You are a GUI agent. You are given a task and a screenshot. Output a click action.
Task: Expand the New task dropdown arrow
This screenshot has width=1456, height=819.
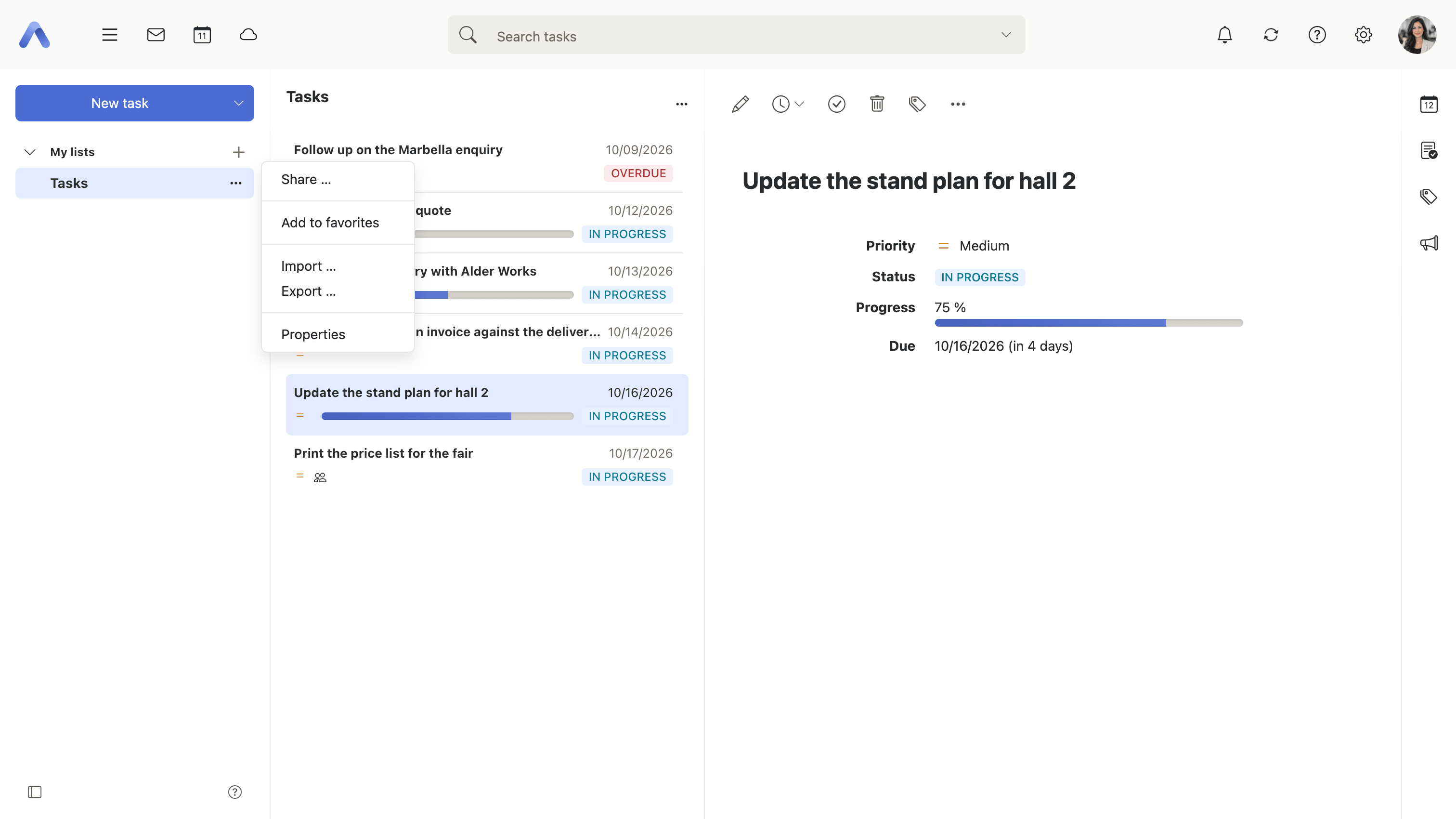[x=238, y=103]
